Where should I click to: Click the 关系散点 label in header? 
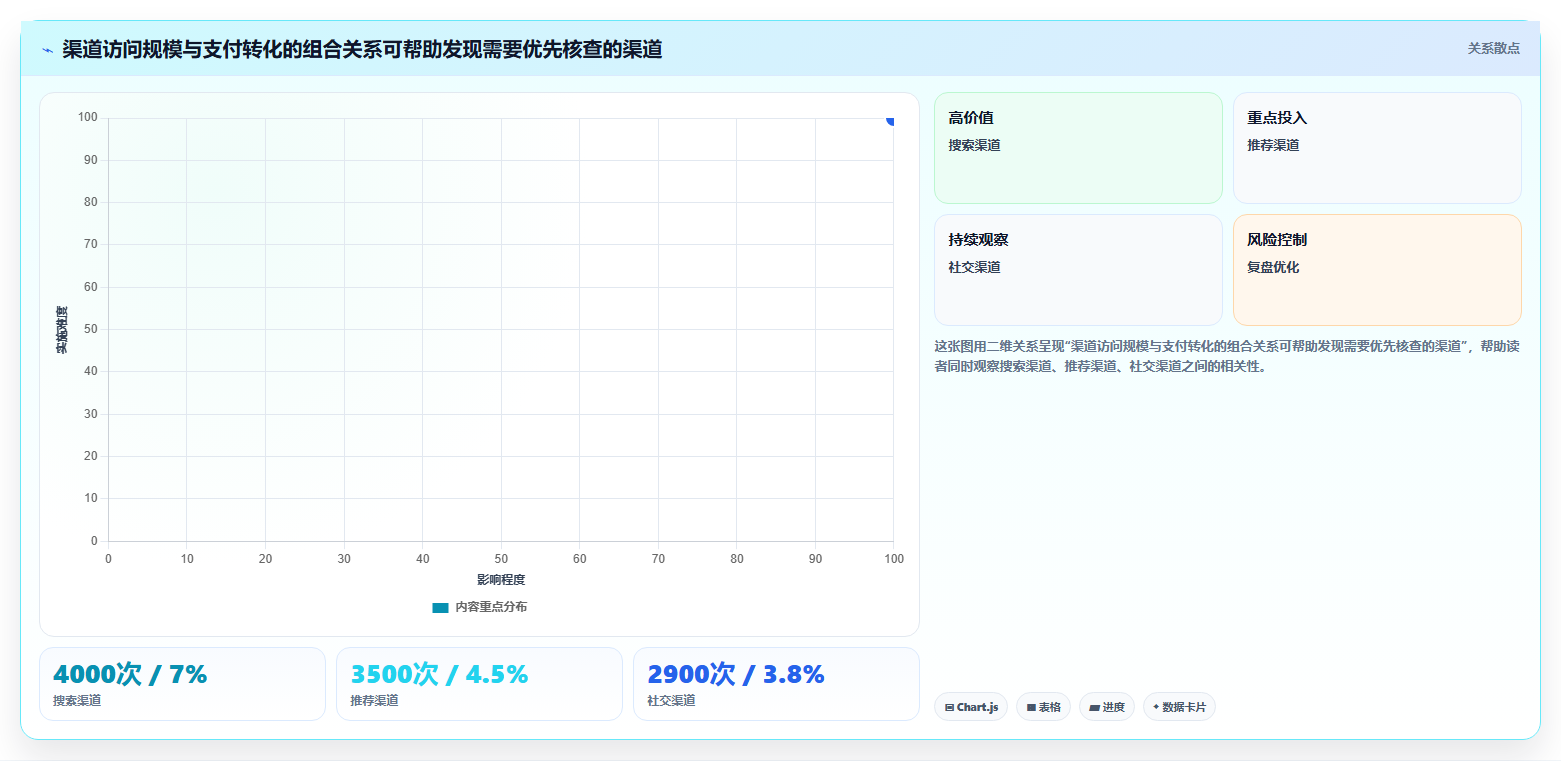point(1493,48)
